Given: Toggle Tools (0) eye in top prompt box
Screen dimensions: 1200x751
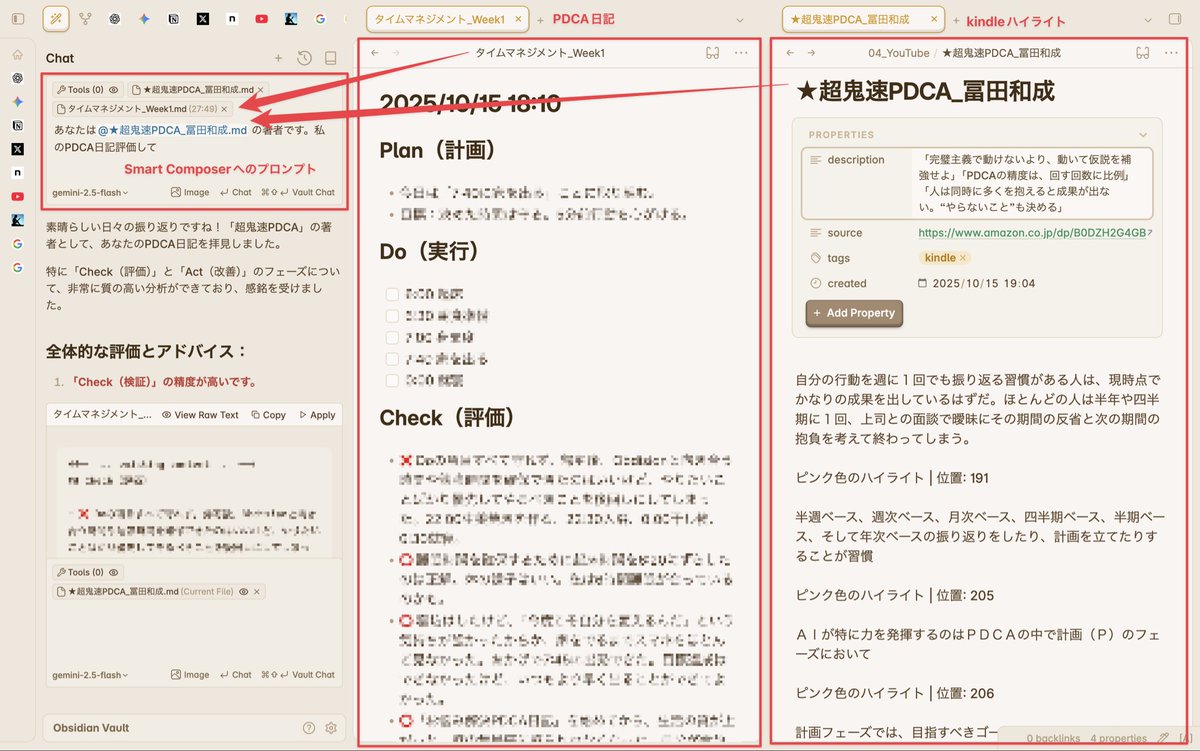Looking at the screenshot, I should (x=112, y=90).
